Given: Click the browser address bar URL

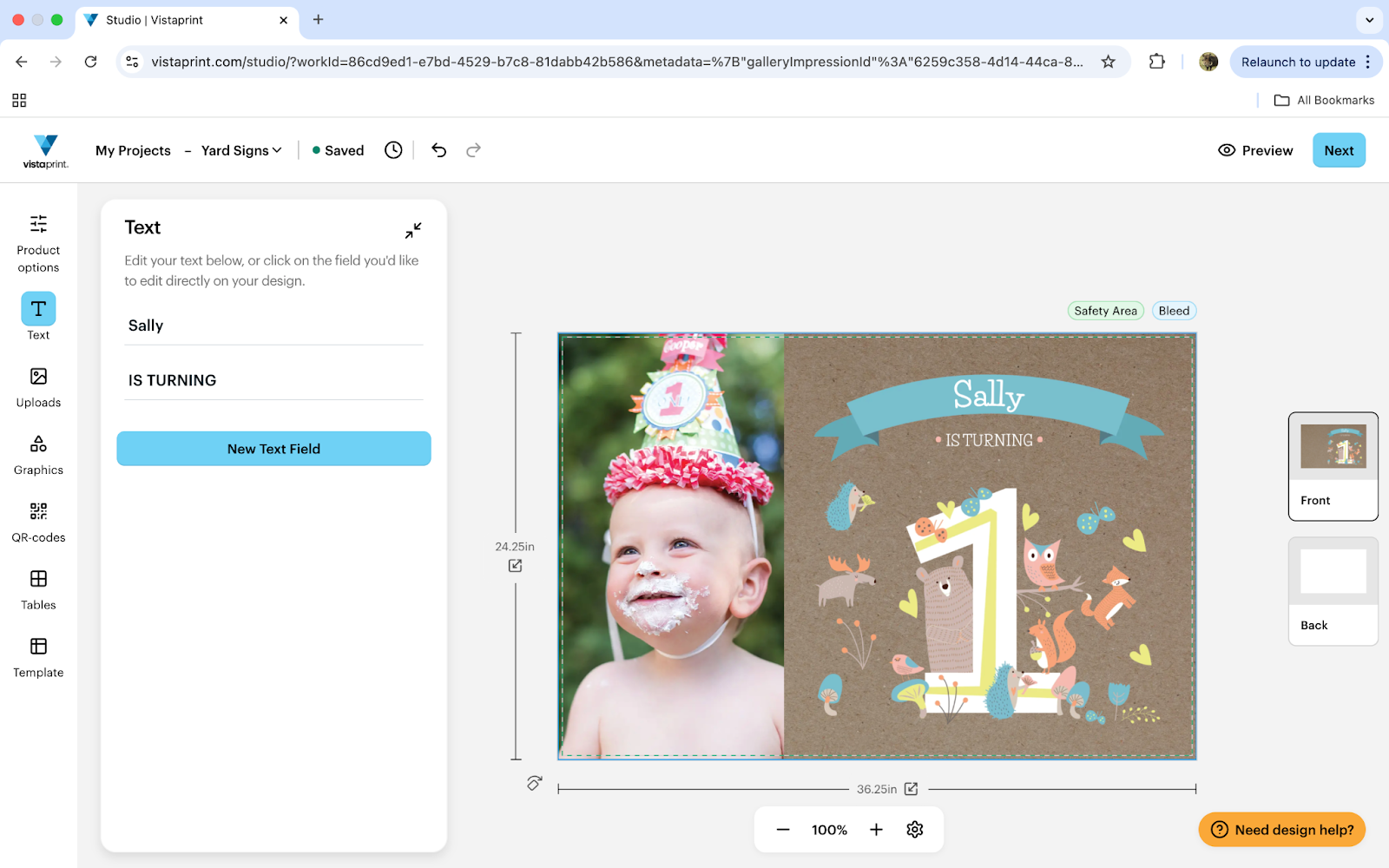Looking at the screenshot, I should [616, 62].
